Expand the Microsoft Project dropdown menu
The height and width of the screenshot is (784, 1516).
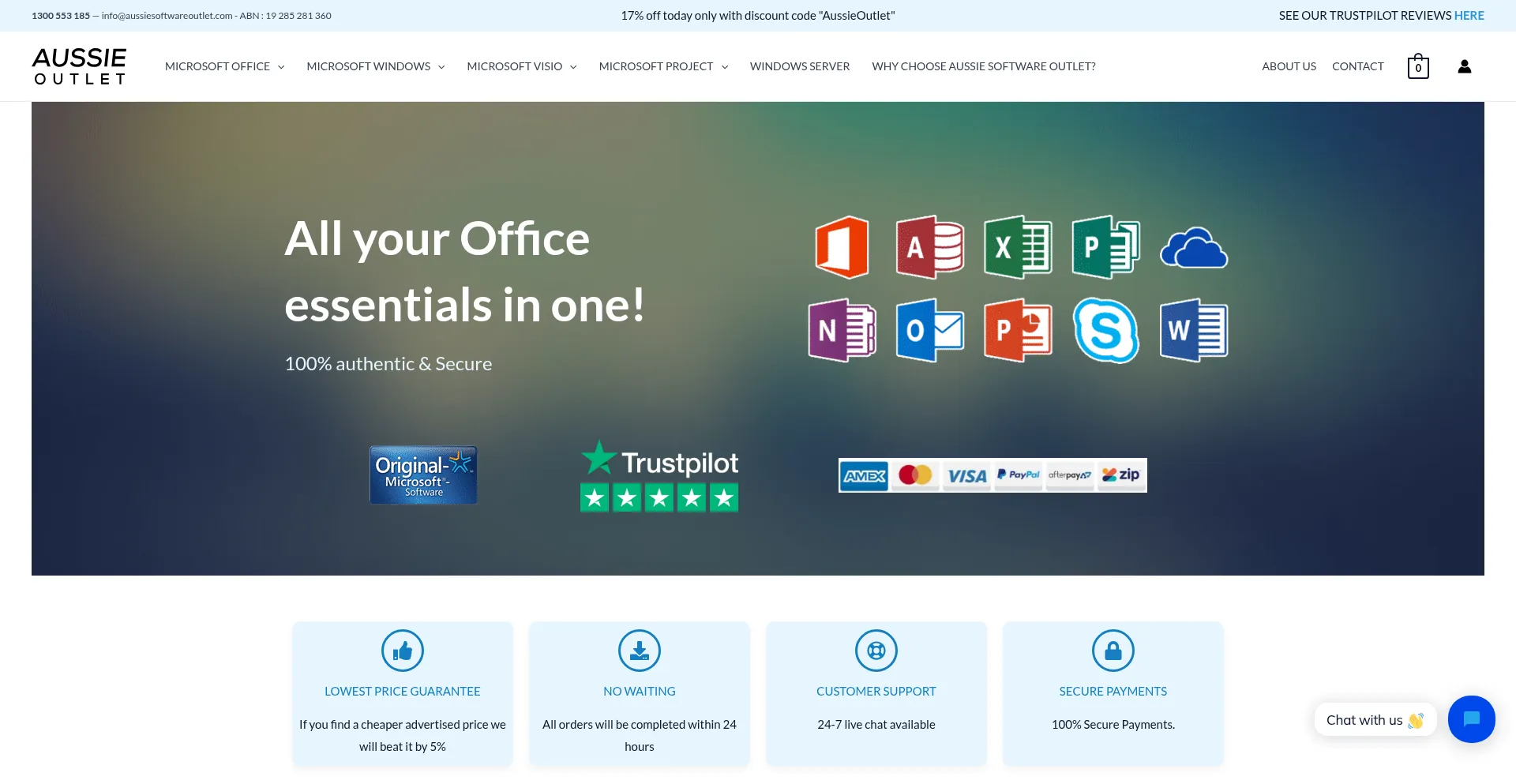(662, 67)
